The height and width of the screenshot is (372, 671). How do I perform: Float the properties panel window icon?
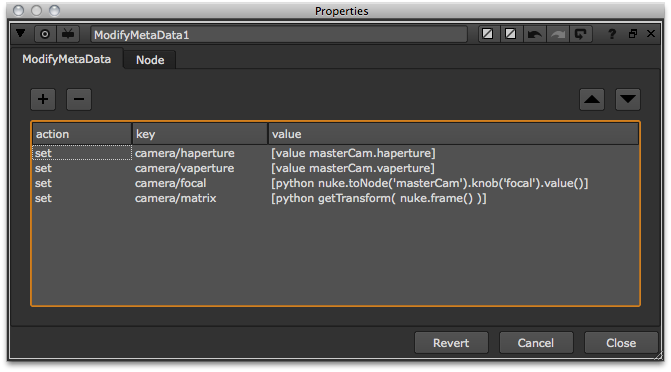pyautogui.click(x=633, y=34)
